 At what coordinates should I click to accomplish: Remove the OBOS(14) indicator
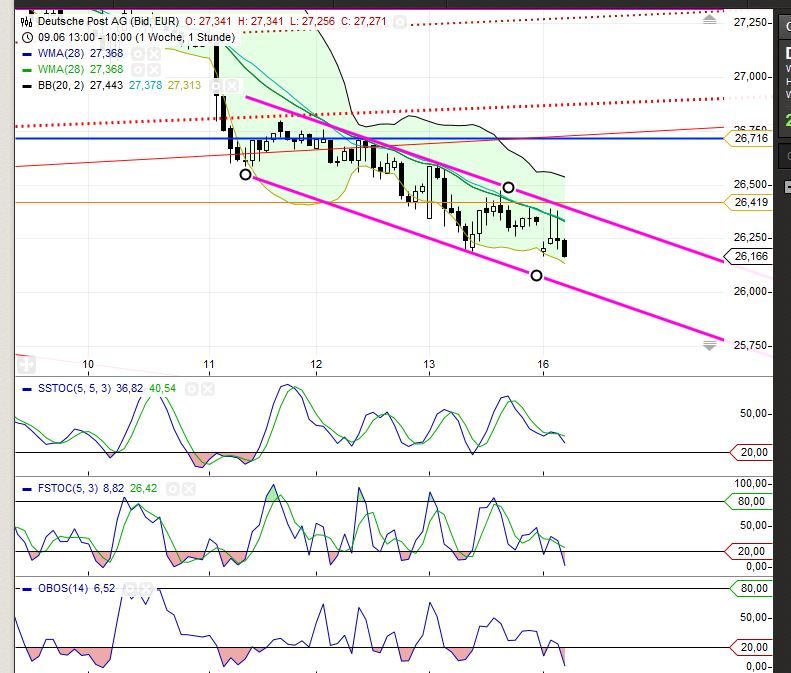(x=146, y=589)
